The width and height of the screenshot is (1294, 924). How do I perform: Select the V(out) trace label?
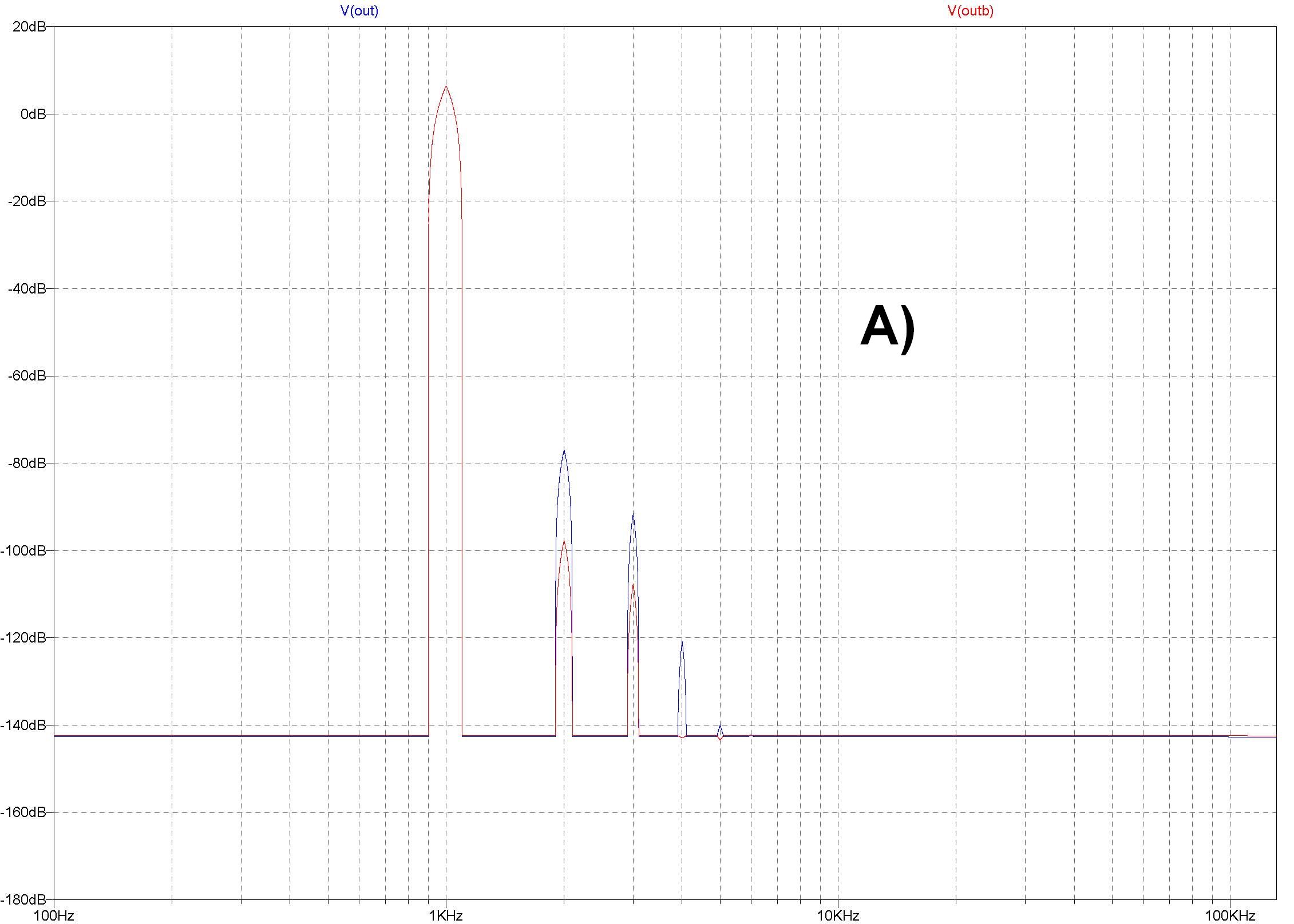(x=359, y=11)
